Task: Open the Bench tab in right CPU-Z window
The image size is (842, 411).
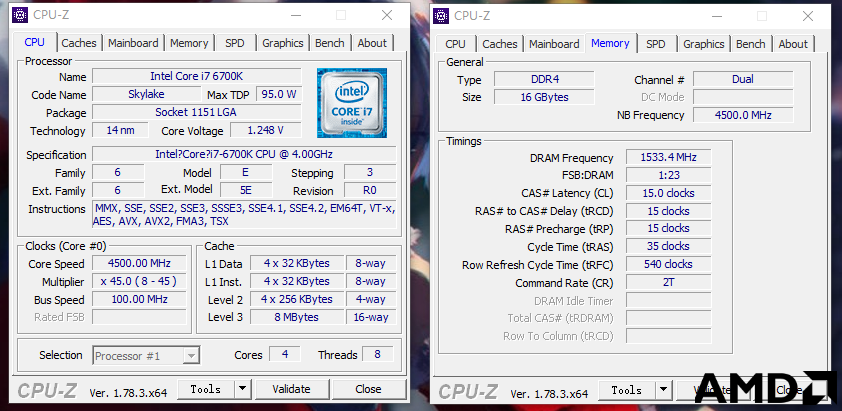Action: click(751, 44)
